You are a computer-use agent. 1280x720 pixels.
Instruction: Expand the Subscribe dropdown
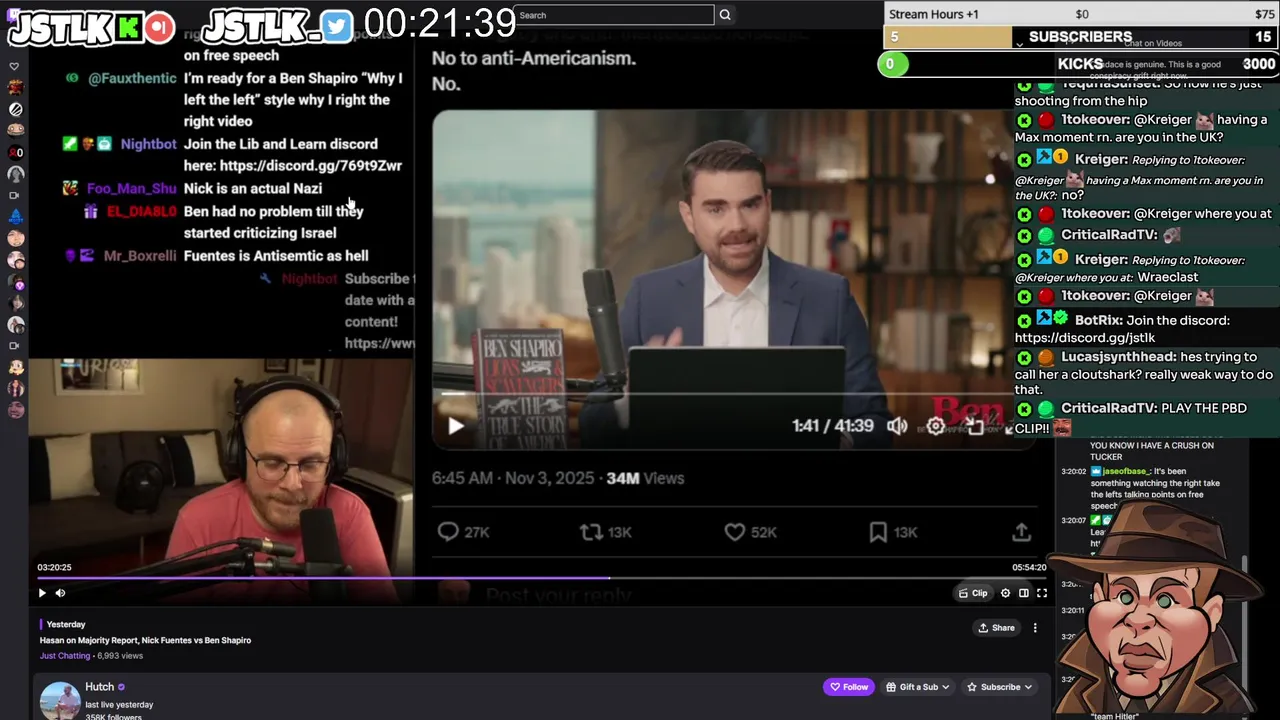click(999, 687)
